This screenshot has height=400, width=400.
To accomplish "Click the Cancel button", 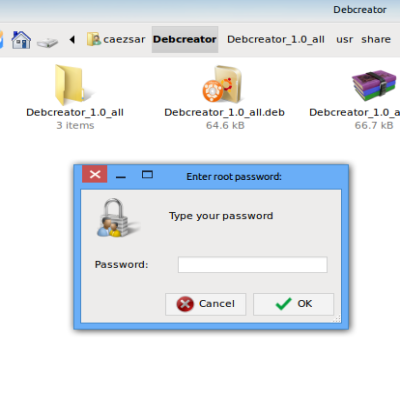I will (x=205, y=304).
